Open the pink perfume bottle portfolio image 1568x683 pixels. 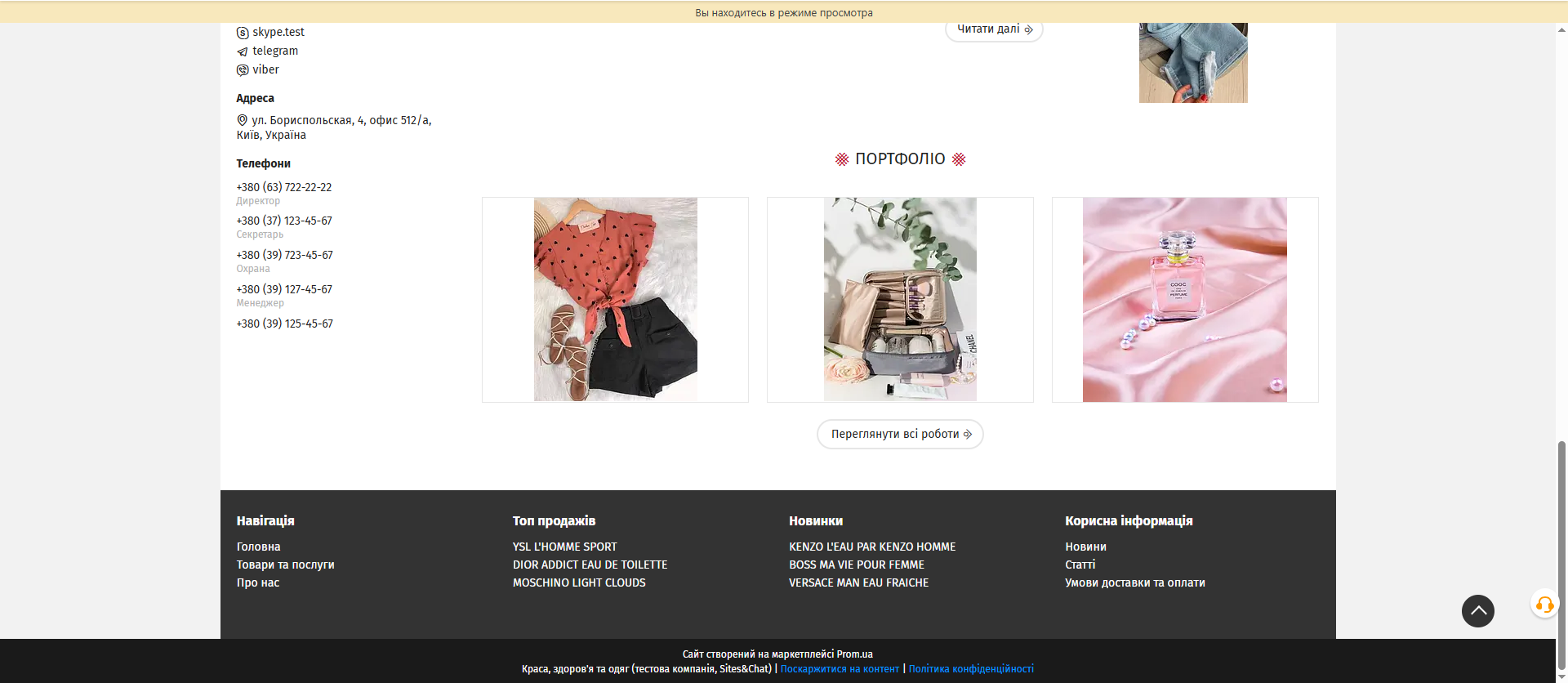[x=1184, y=299]
